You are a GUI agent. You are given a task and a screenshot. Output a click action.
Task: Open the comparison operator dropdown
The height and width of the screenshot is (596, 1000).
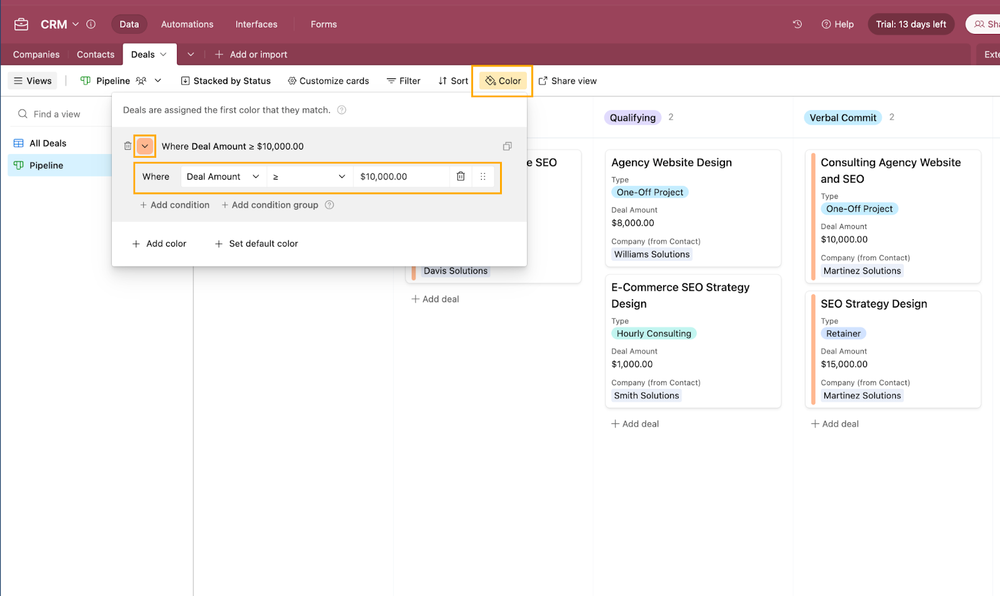point(306,176)
